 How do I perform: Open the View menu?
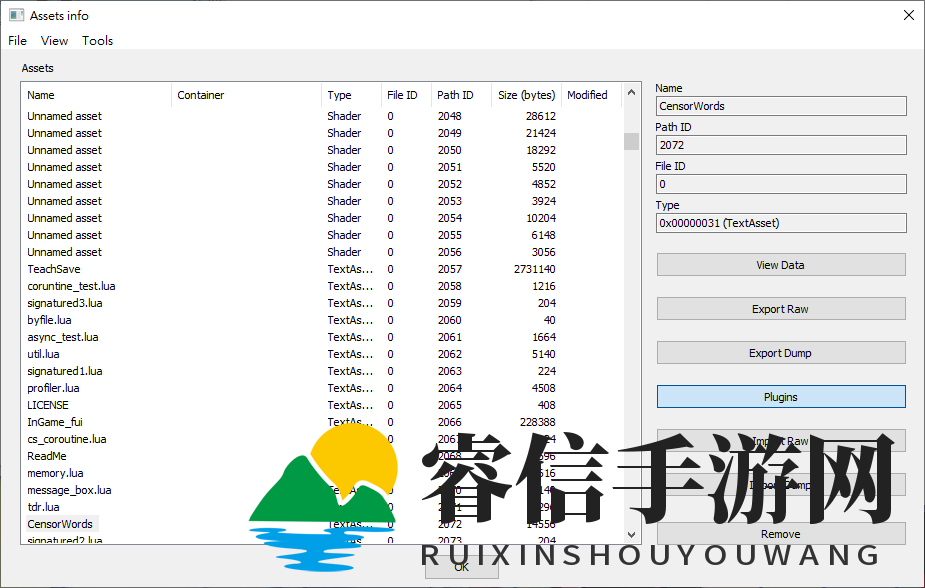[54, 40]
